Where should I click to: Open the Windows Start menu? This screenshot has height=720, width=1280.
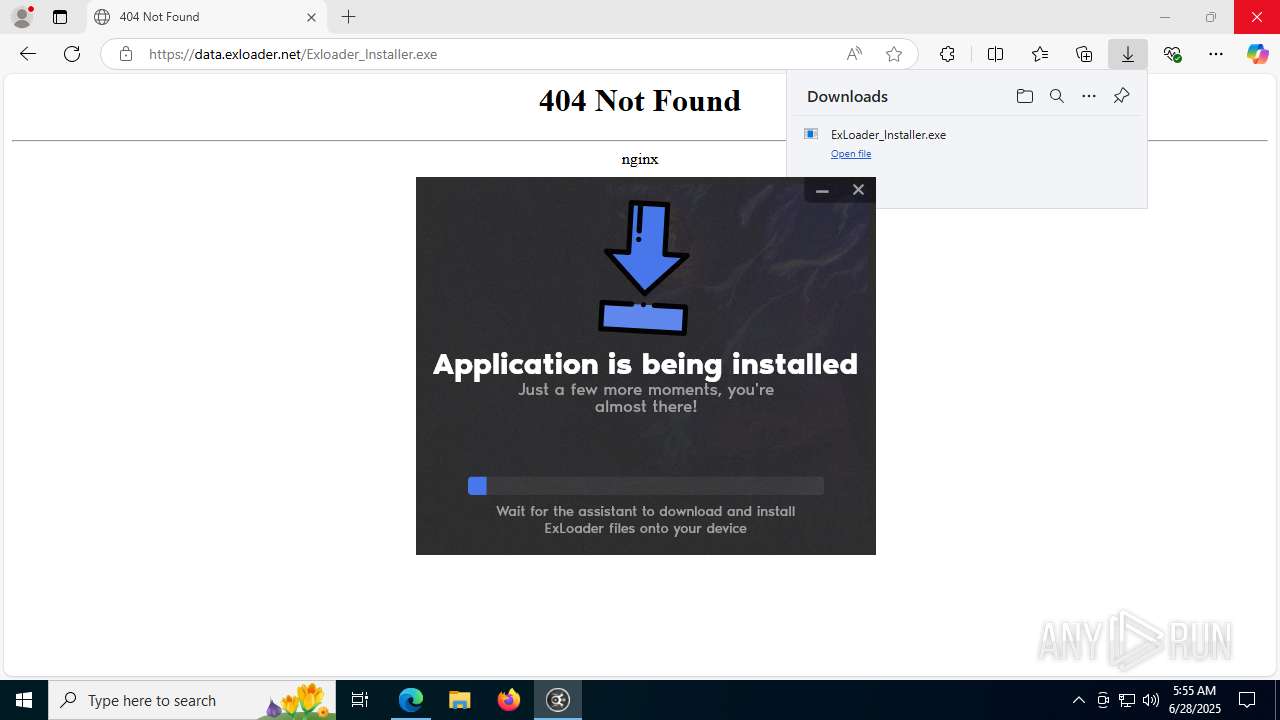coord(24,700)
